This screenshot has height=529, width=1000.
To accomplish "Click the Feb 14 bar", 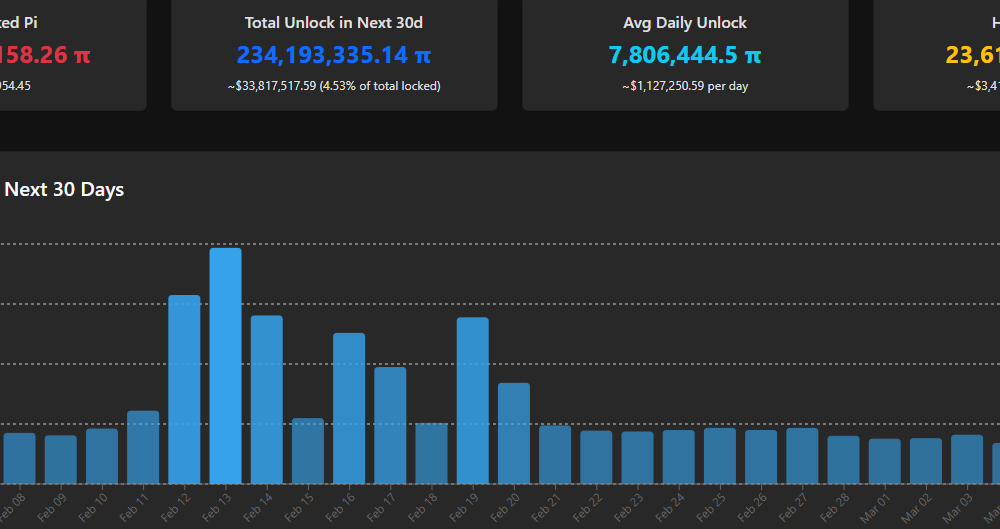I will (x=266, y=400).
